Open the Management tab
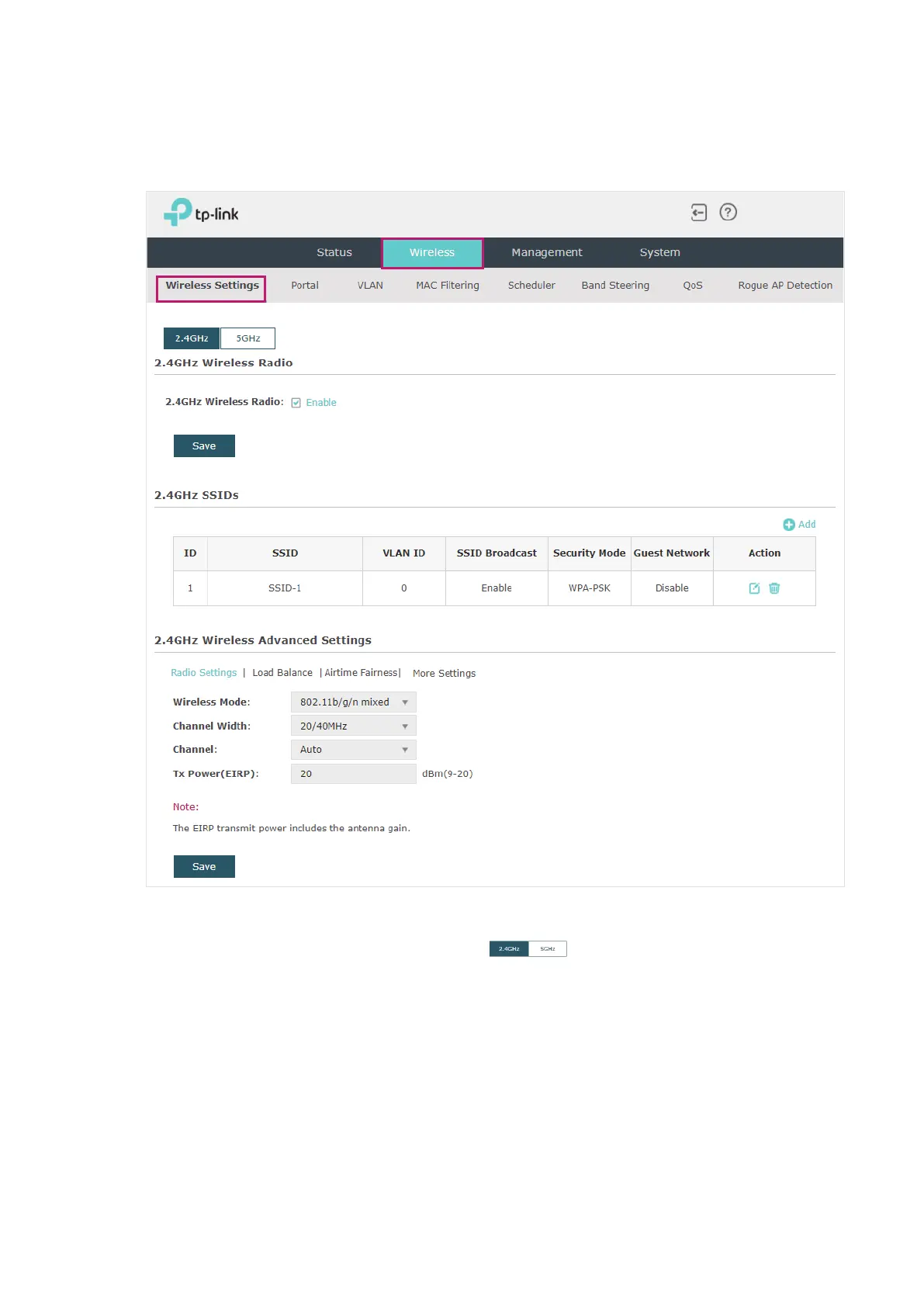Screen dimensions: 924x1307 [547, 252]
